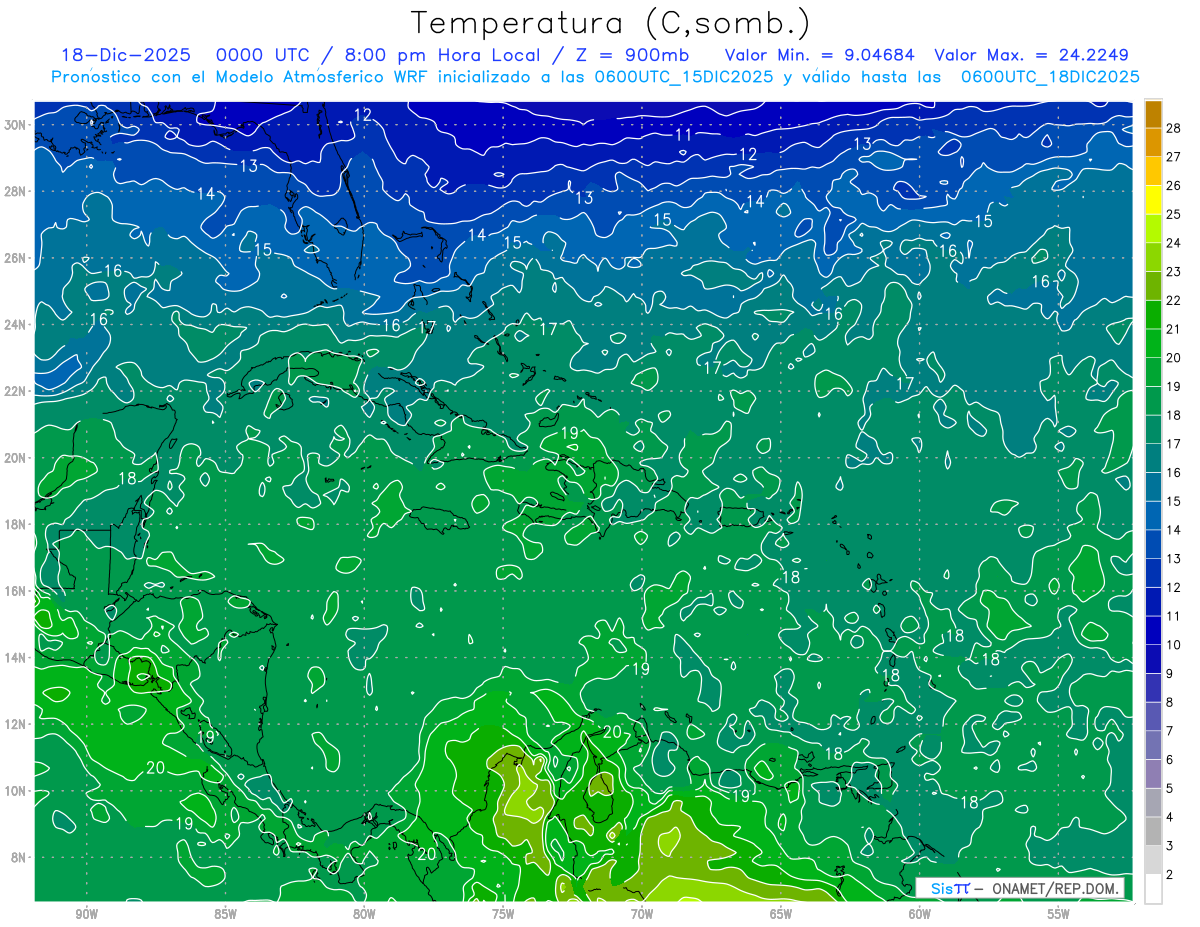Click the 18N latitude axis label
Viewport: 1200px width, 927px height.
pyautogui.click(x=17, y=524)
